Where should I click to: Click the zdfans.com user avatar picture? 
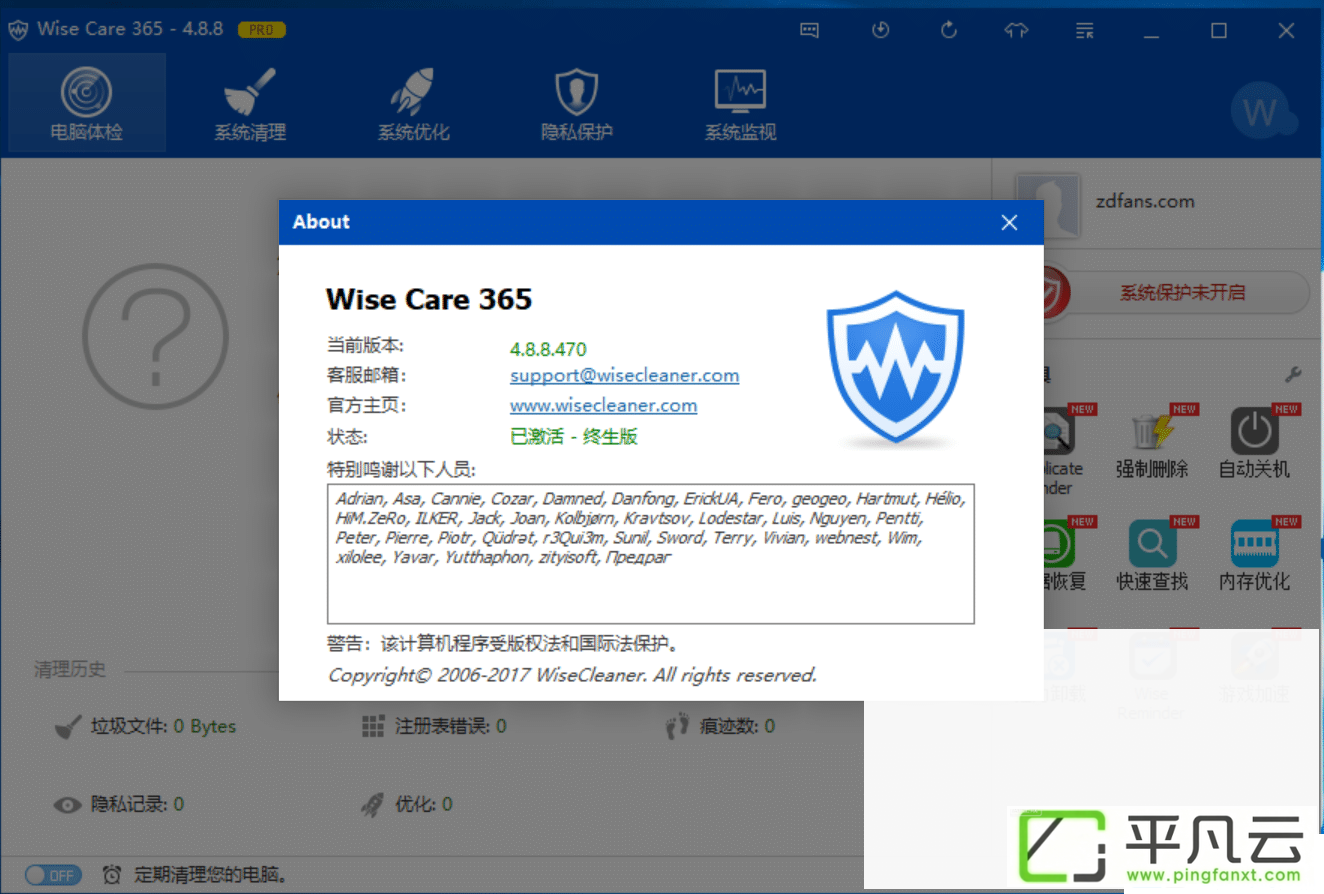click(1047, 205)
